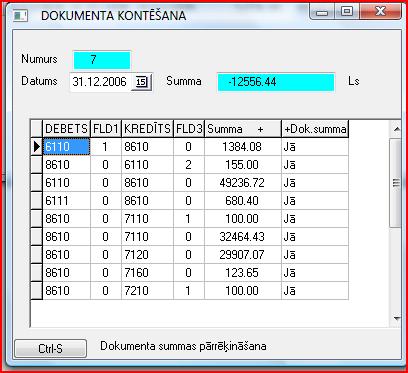Screen dimensions: 408x373
Task: Click the Summa field -12556.44
Action: click(x=276, y=82)
